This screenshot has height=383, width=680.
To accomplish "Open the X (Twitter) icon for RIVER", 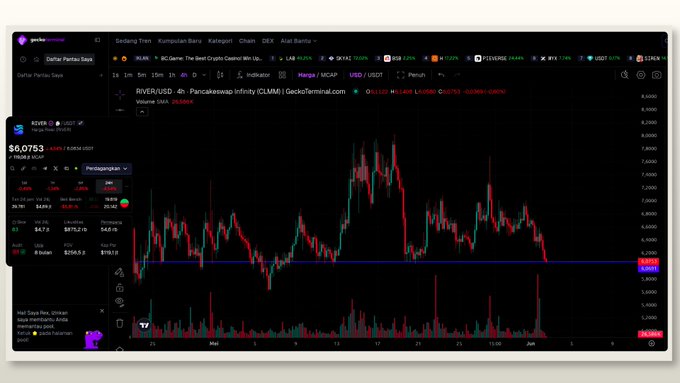I will [x=56, y=168].
